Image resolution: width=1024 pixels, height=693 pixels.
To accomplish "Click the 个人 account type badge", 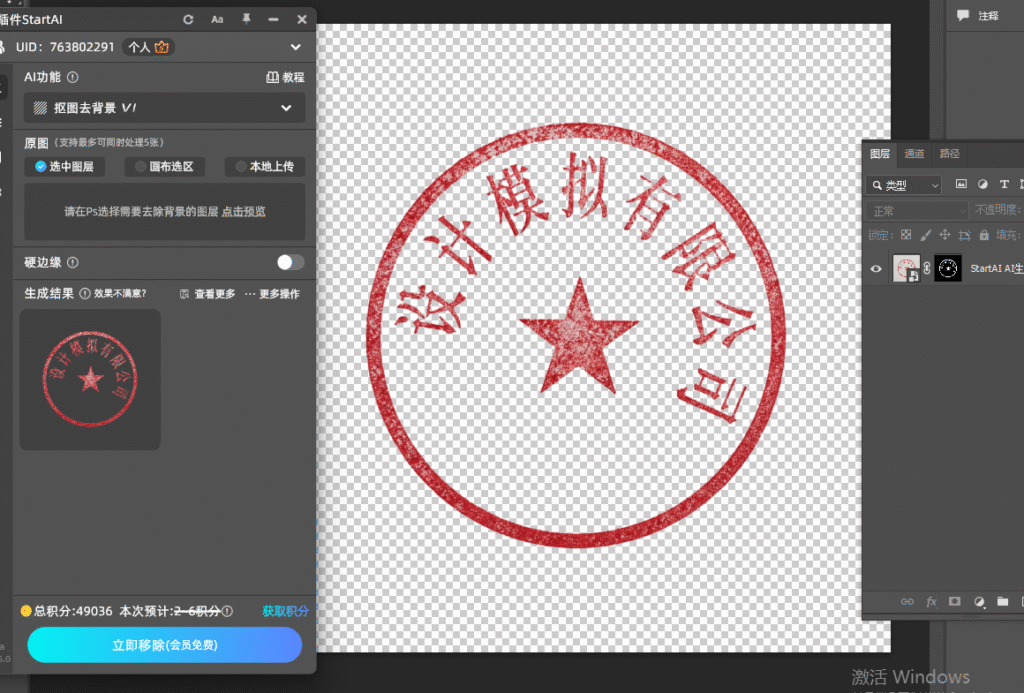I will pyautogui.click(x=148, y=47).
